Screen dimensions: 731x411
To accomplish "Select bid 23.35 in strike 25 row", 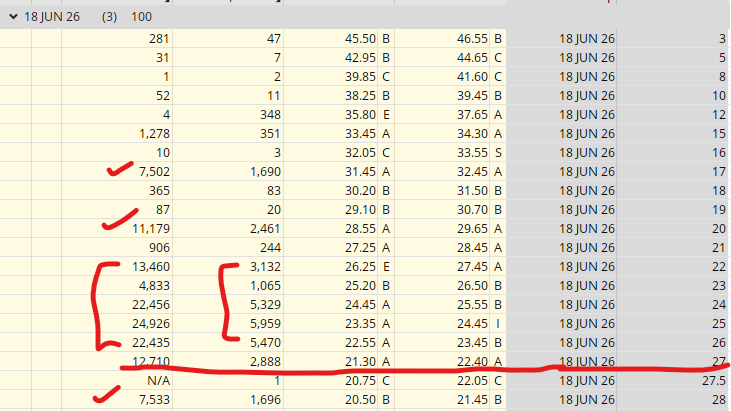I will [x=360, y=324].
